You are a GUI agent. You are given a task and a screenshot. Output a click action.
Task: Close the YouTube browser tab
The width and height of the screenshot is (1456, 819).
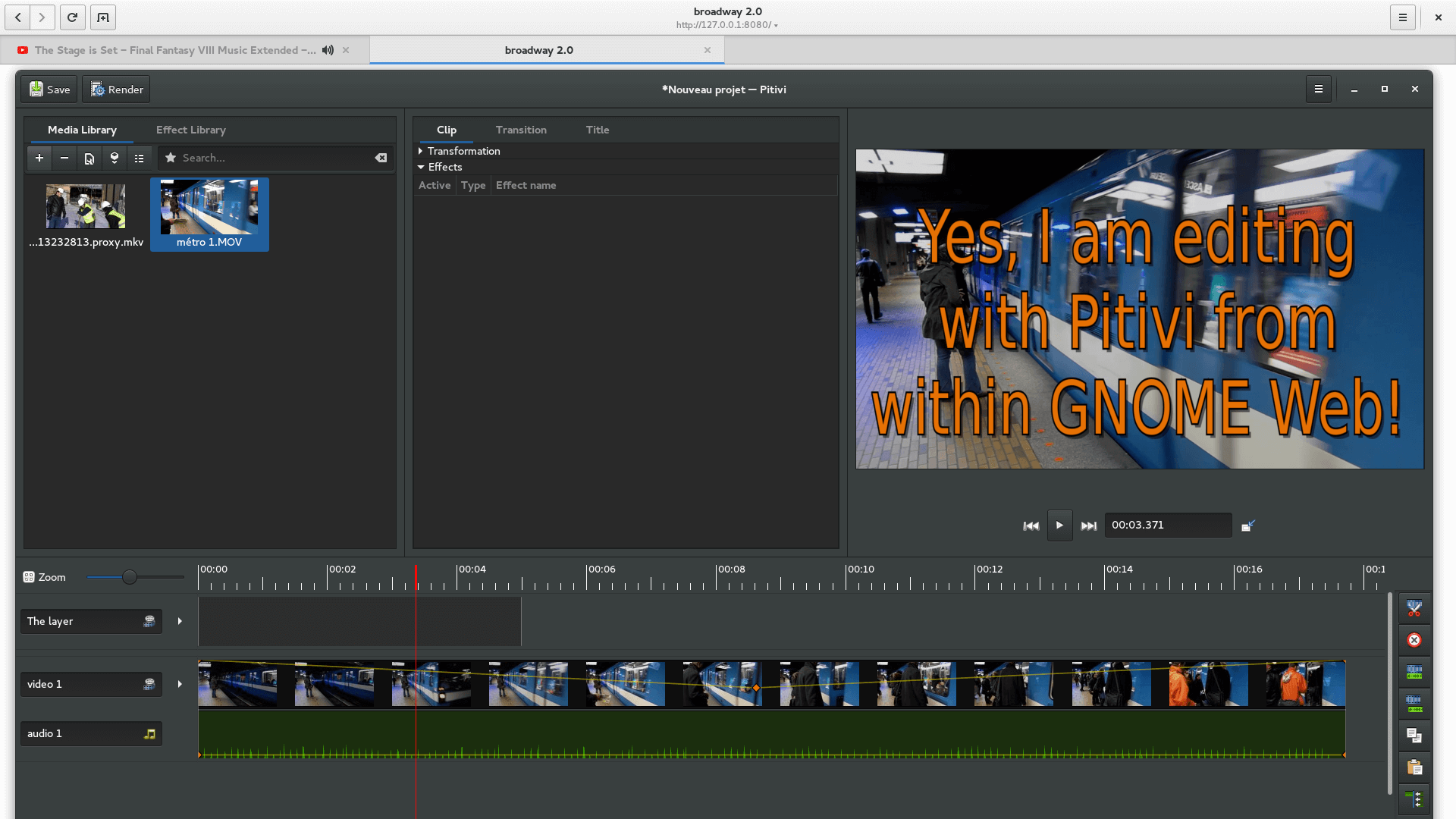[x=346, y=50]
